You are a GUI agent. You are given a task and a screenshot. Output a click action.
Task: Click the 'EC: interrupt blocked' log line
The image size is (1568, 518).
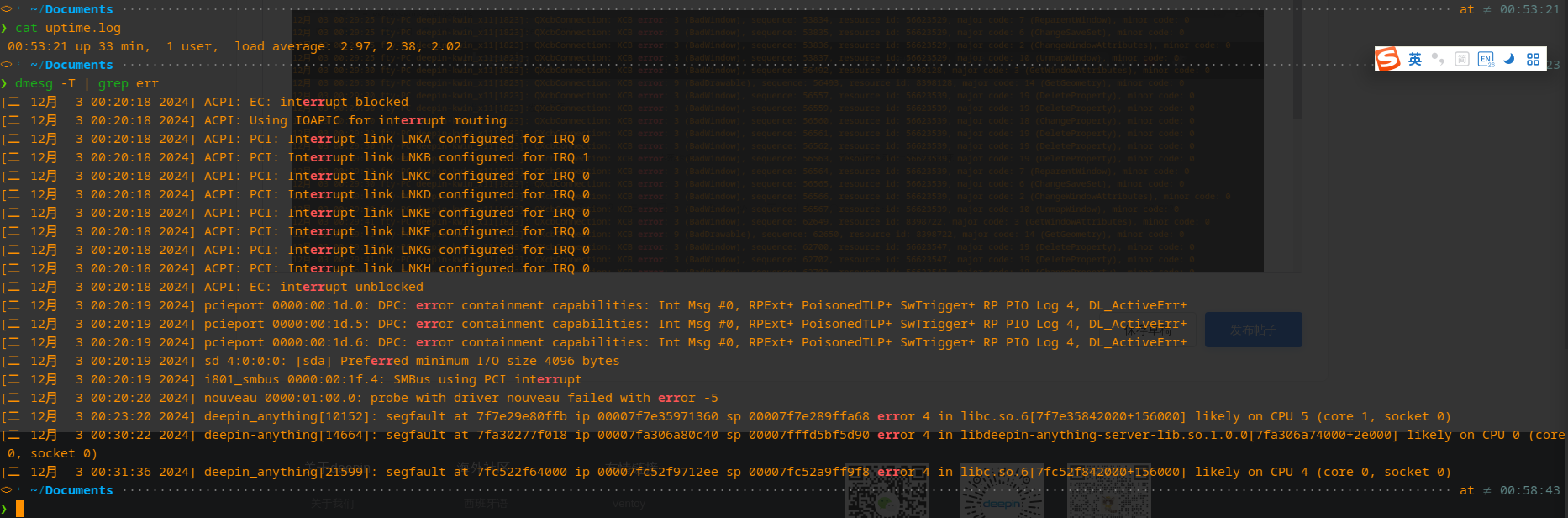[x=205, y=102]
